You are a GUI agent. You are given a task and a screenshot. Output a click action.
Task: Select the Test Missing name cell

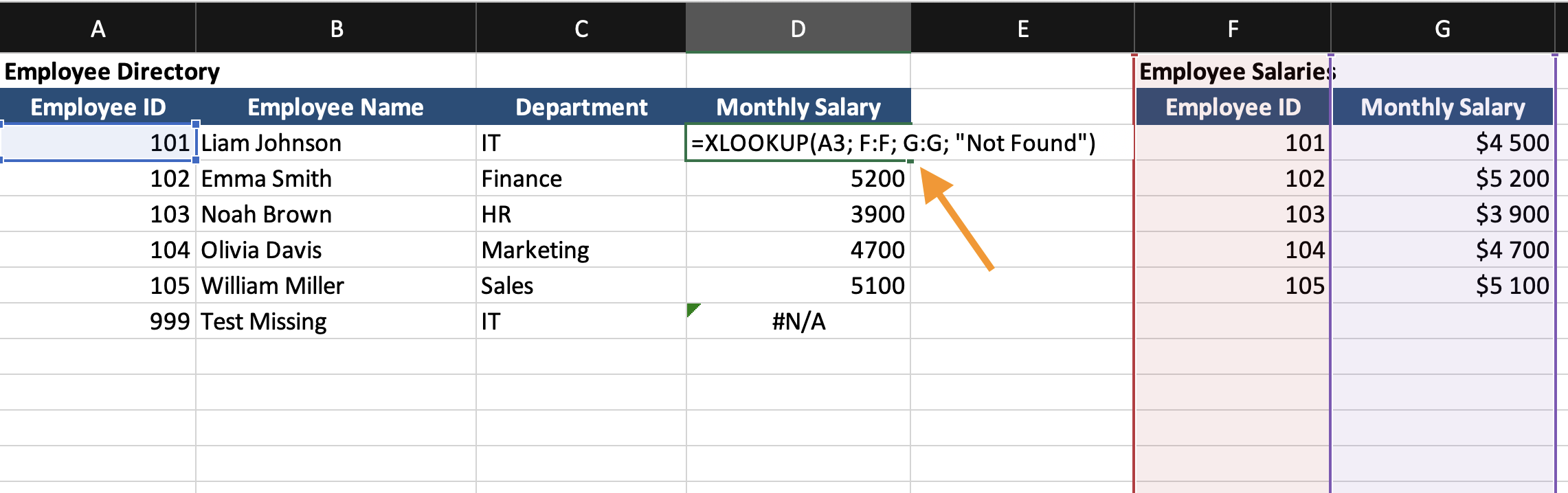336,321
